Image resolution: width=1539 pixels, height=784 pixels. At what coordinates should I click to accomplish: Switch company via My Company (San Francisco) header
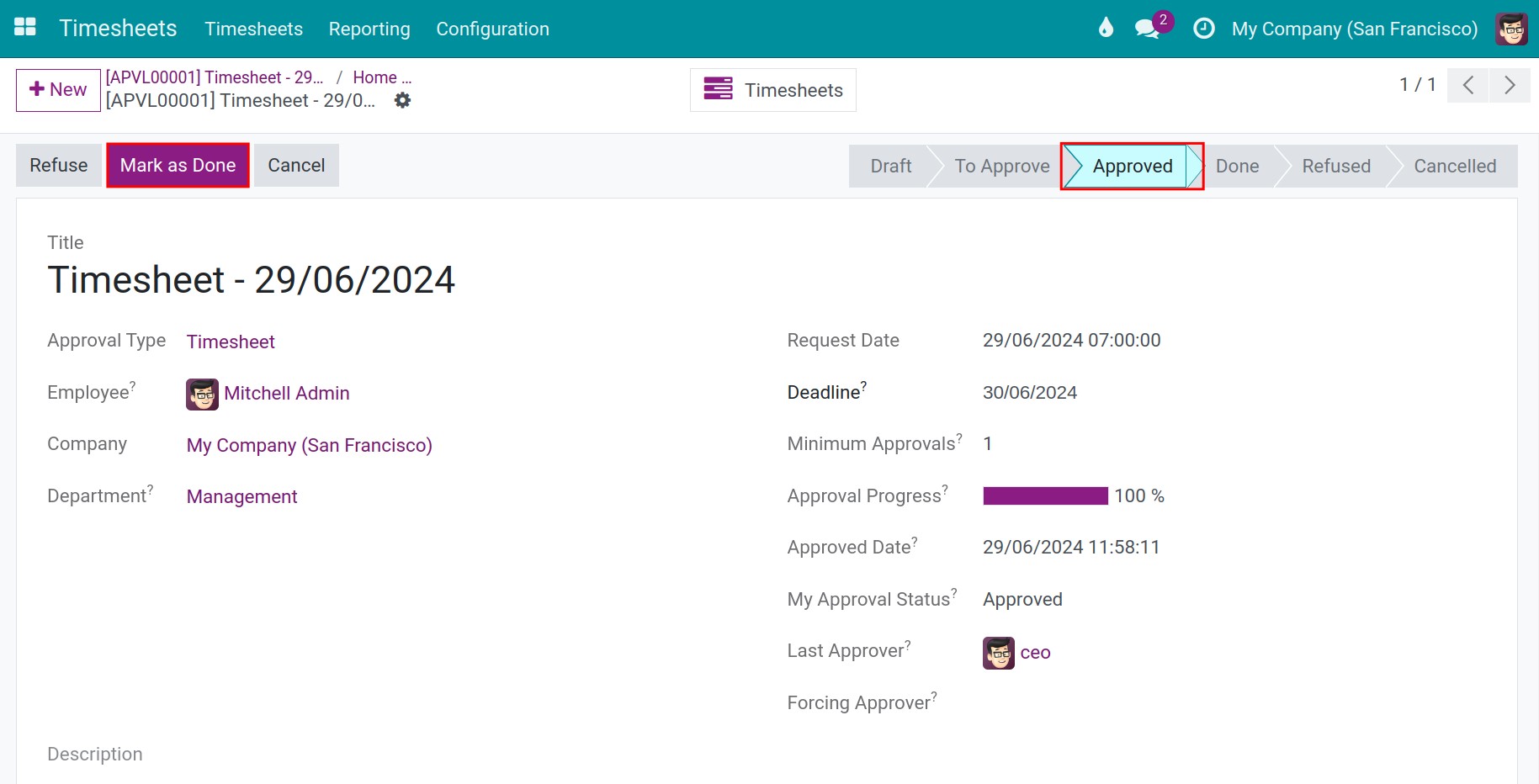point(1354,29)
